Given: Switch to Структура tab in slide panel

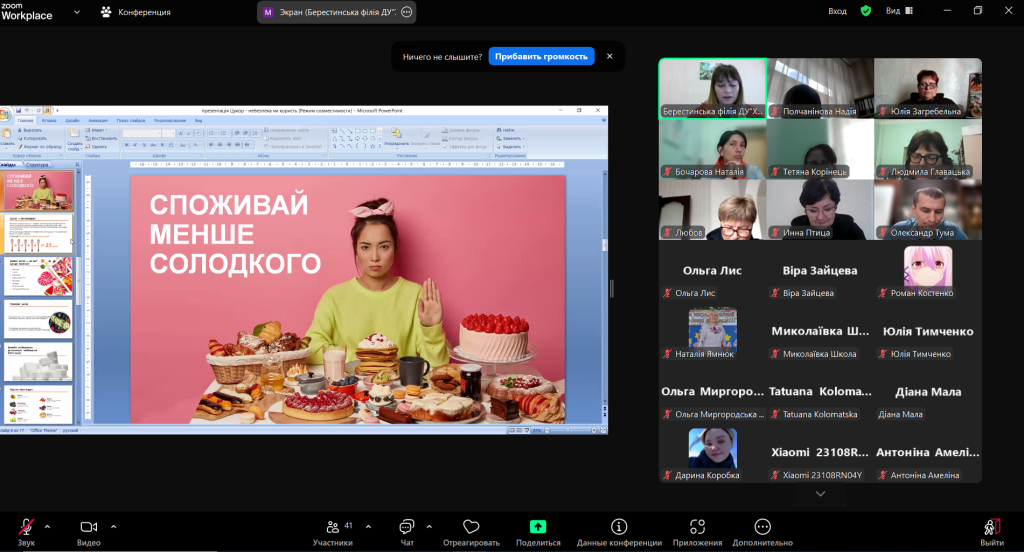Looking at the screenshot, I should (37, 165).
